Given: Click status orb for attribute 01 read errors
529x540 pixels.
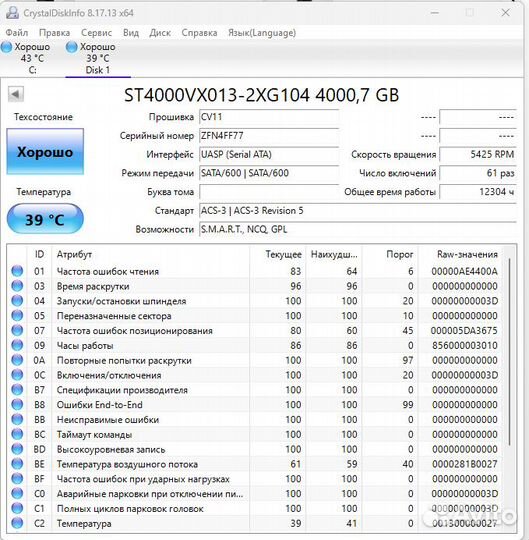Looking at the screenshot, I should point(17,271).
